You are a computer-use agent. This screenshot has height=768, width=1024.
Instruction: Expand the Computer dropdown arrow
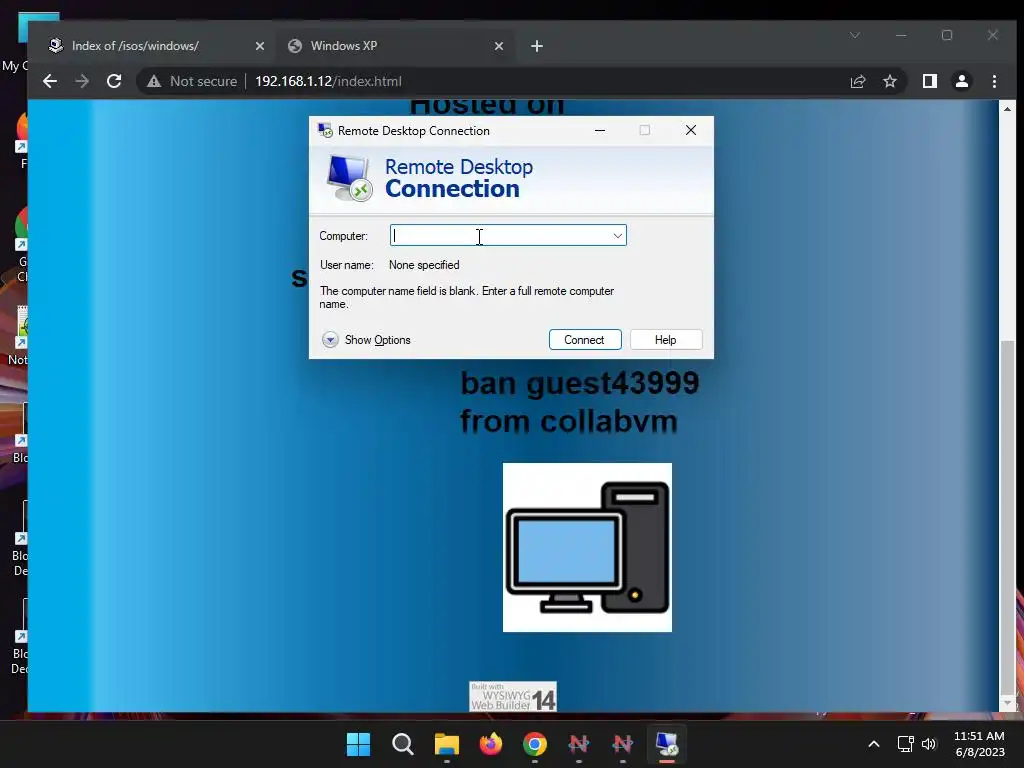[617, 235]
